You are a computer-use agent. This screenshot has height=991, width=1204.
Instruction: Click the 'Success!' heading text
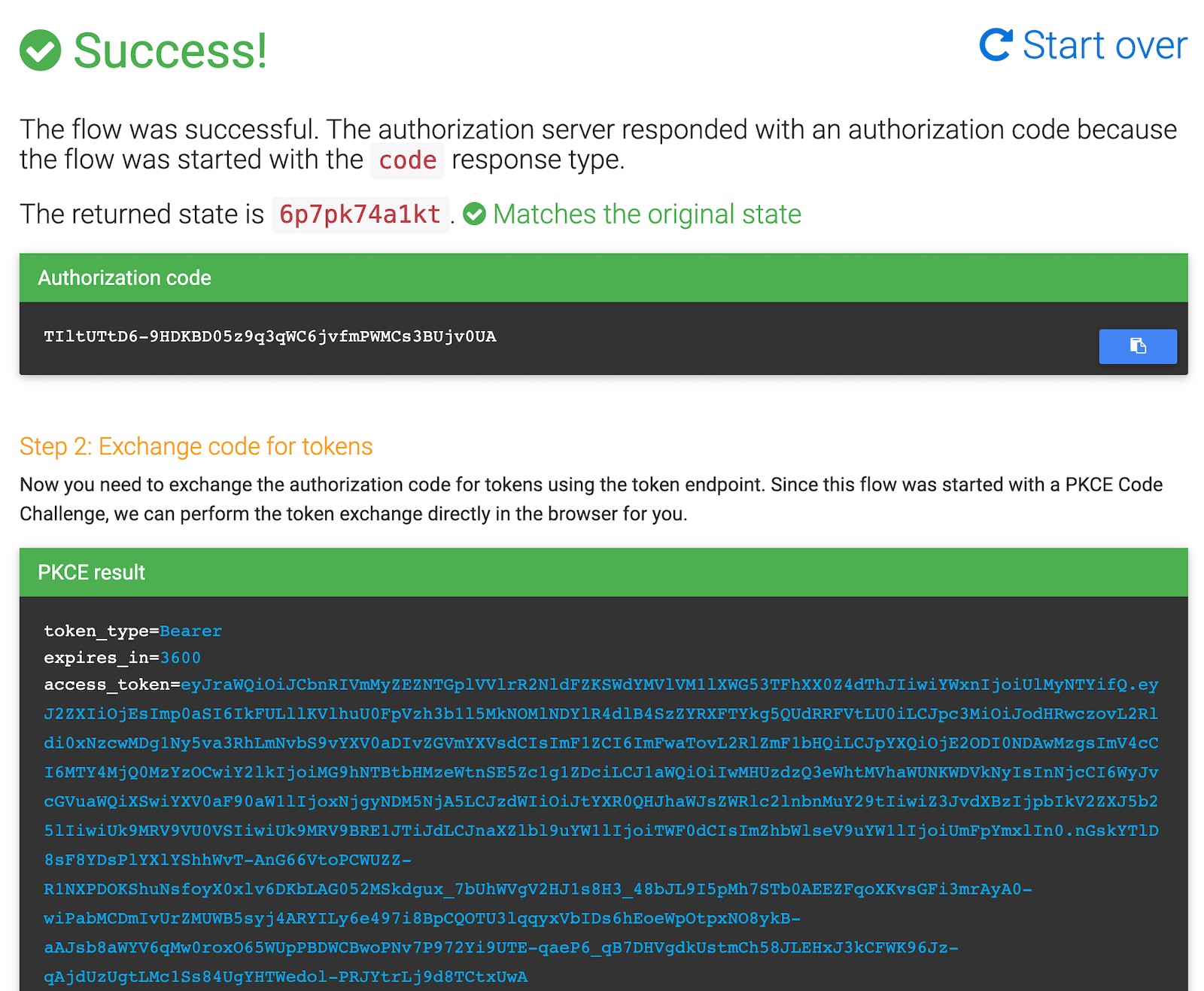pos(170,50)
